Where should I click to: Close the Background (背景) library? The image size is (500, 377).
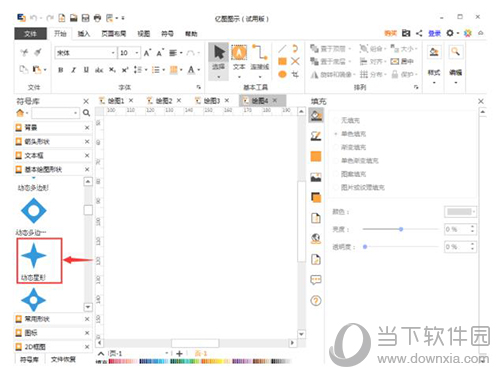click(87, 127)
